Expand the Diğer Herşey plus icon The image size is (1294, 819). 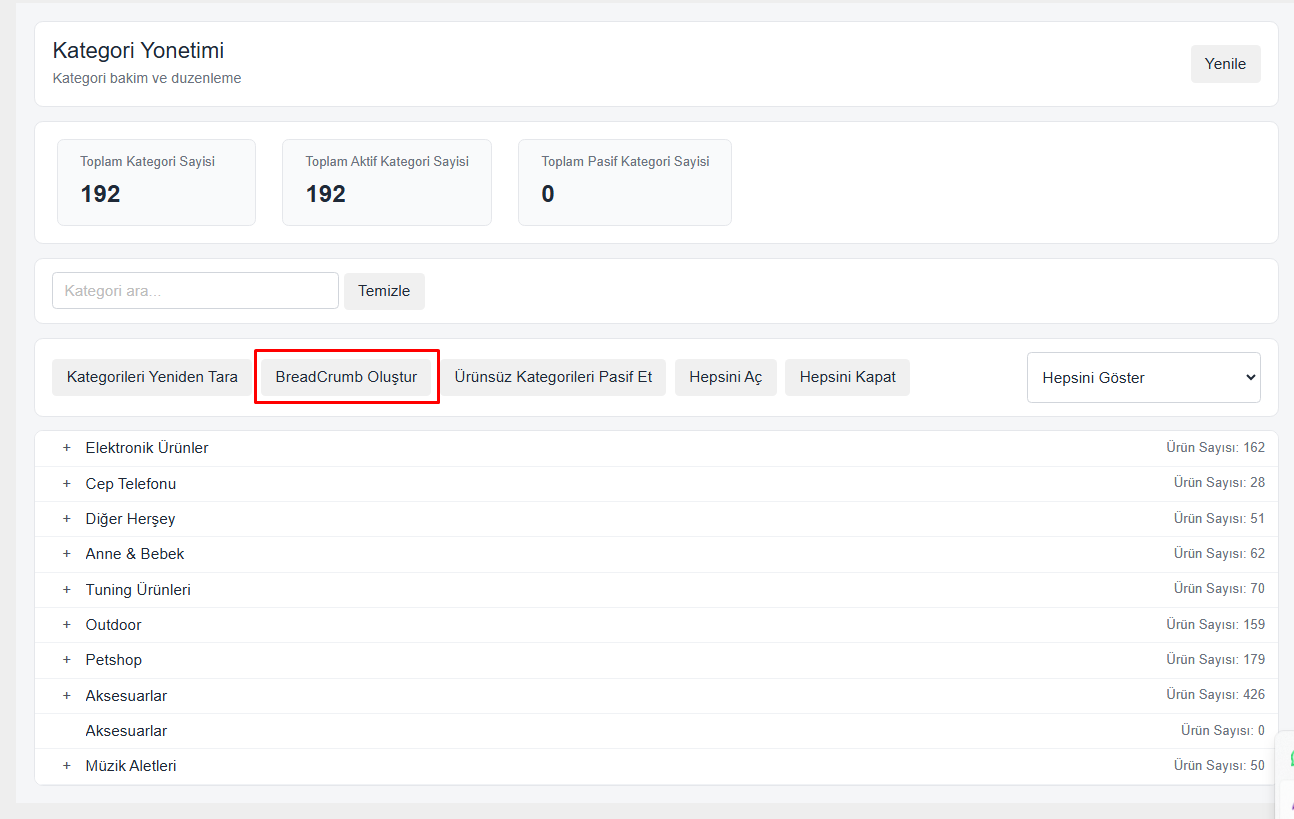(x=67, y=519)
